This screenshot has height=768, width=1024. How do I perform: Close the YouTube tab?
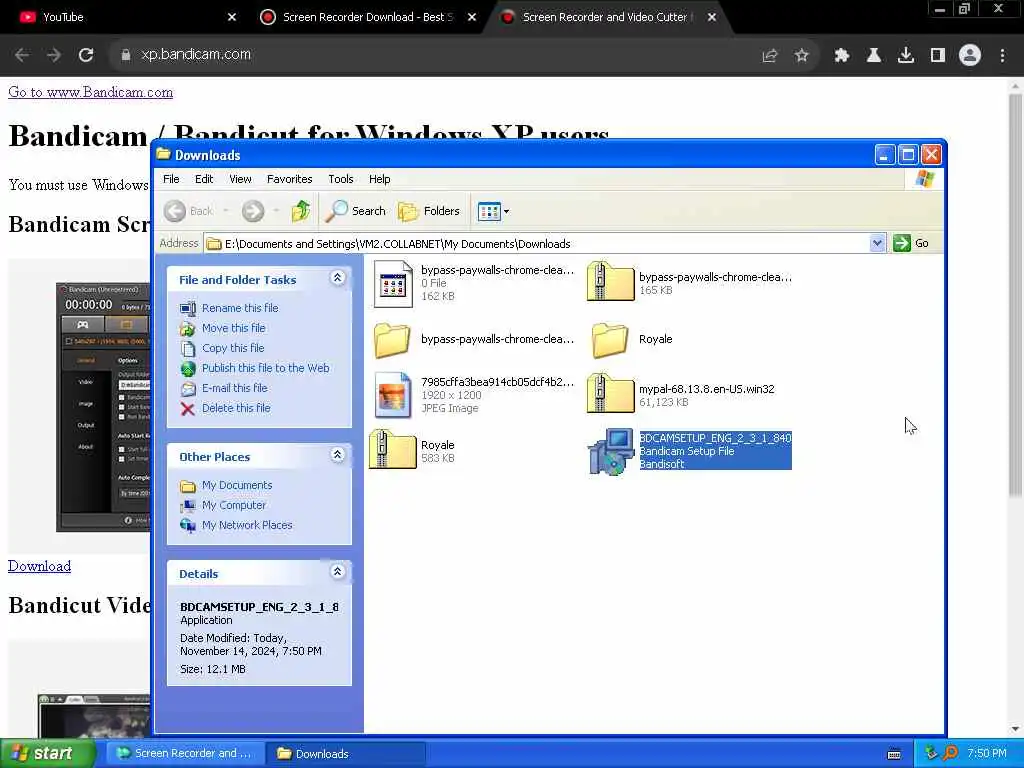point(232,17)
